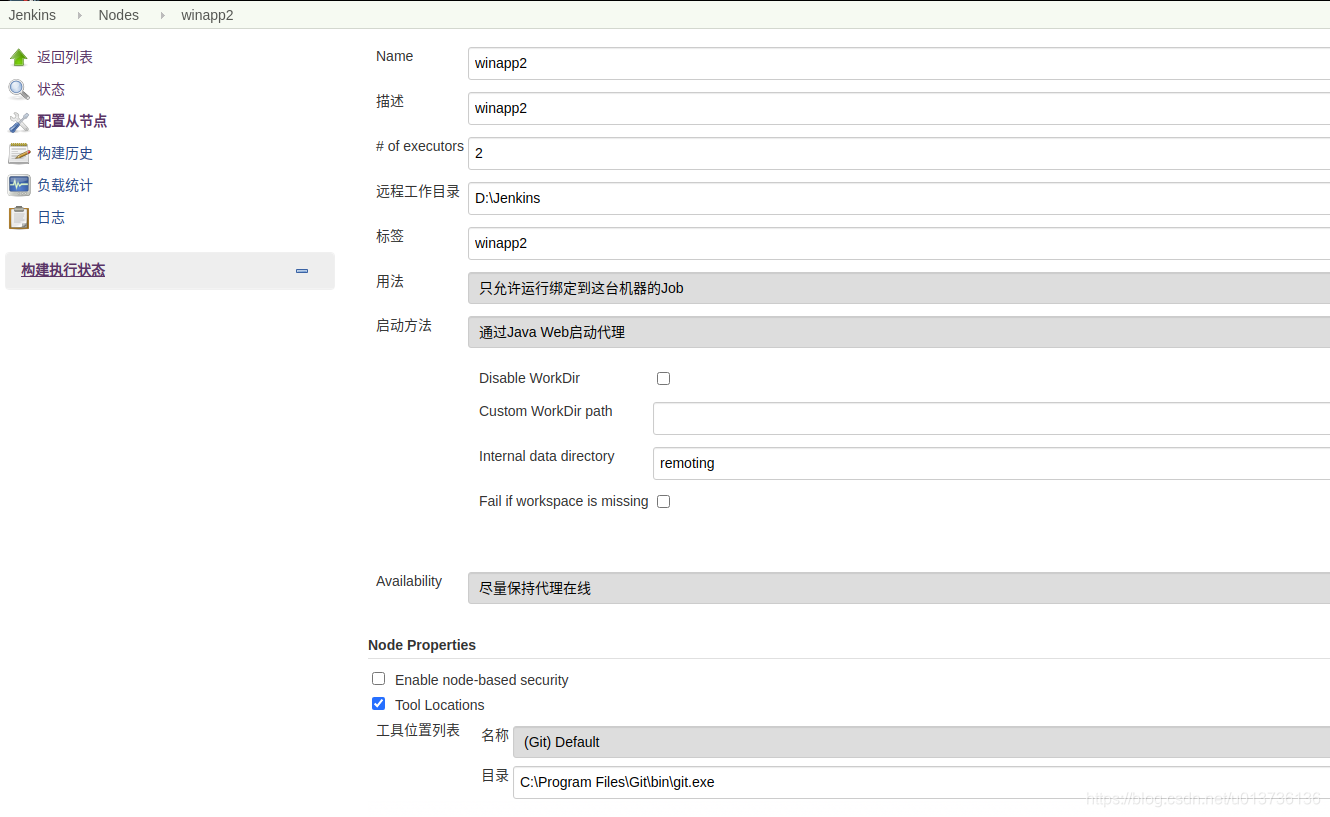
Task: Open the Availability dropdown
Action: [x=899, y=588]
